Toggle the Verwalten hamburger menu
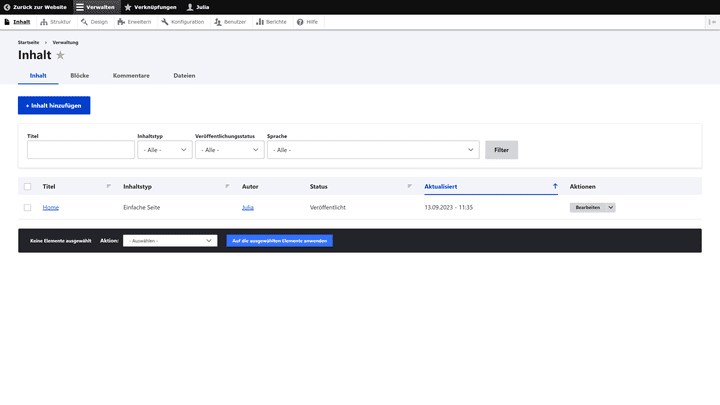720x405 pixels. [x=95, y=7]
